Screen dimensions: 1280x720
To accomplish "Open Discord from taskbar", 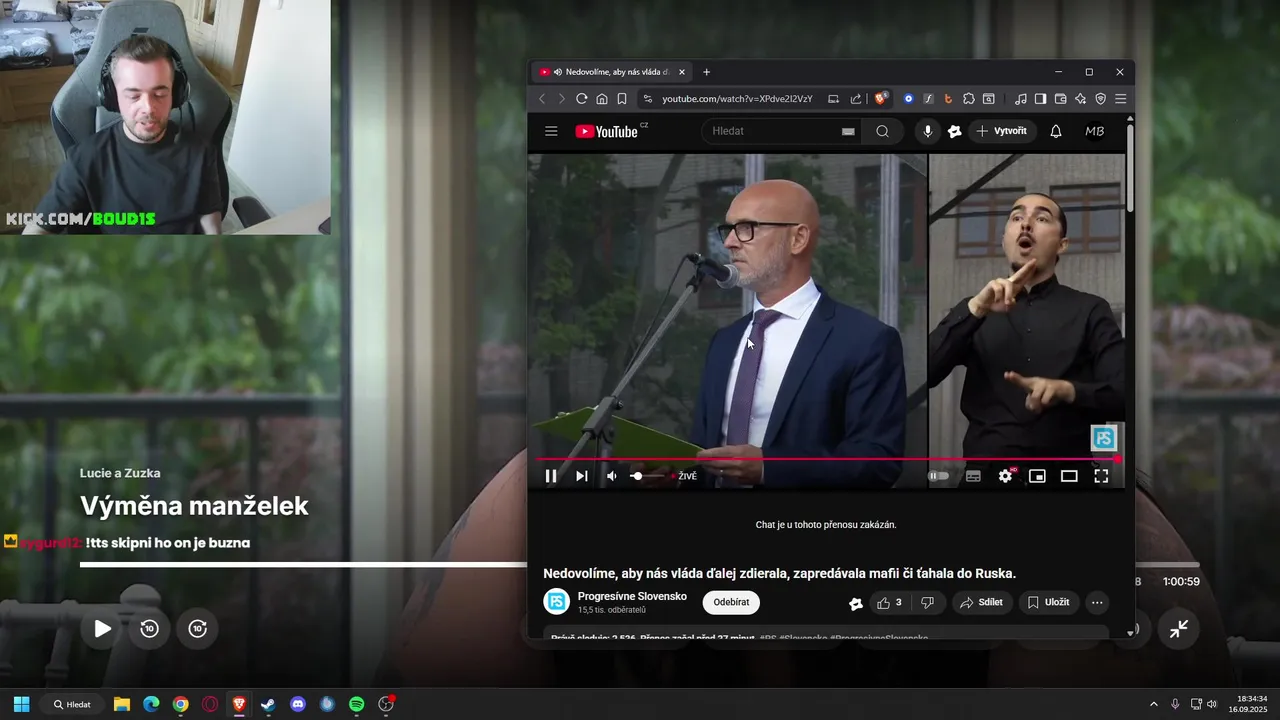I will [297, 704].
